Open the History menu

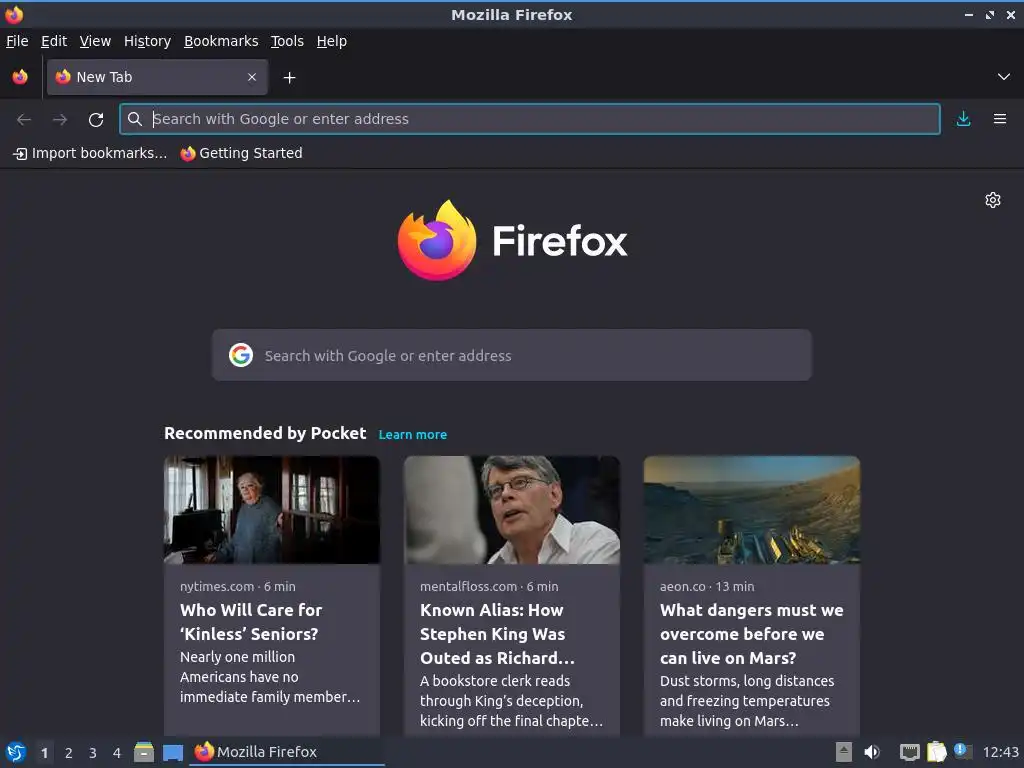coord(147,41)
